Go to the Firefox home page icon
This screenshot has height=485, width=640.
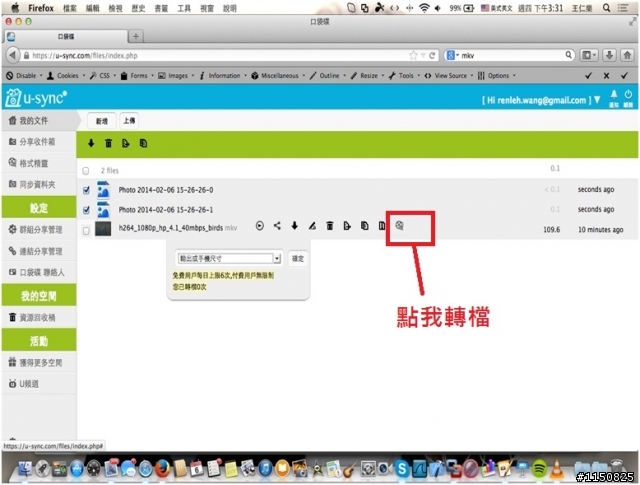tap(627, 55)
